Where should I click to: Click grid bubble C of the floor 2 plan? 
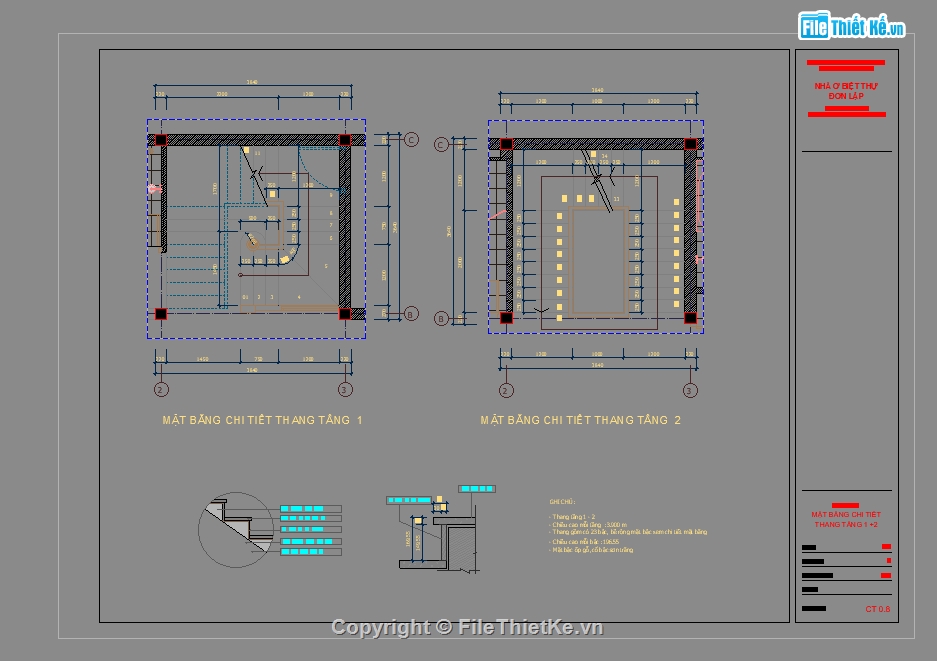click(441, 145)
